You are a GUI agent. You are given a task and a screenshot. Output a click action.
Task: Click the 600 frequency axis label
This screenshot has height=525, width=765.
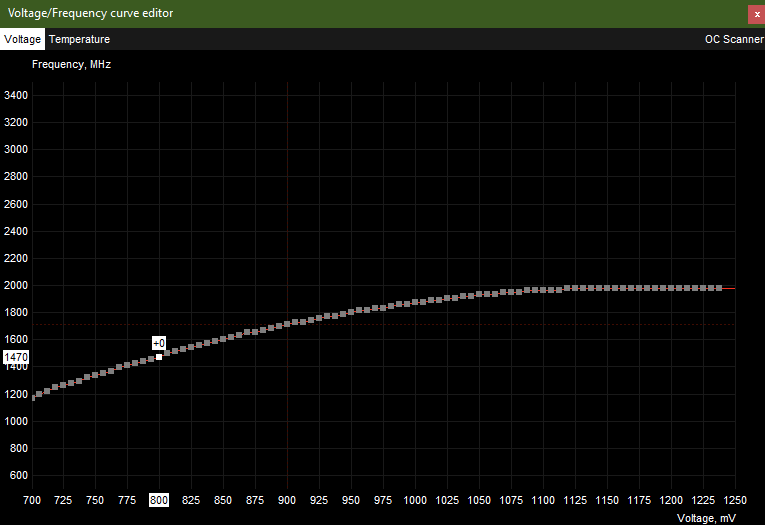(x=19, y=475)
